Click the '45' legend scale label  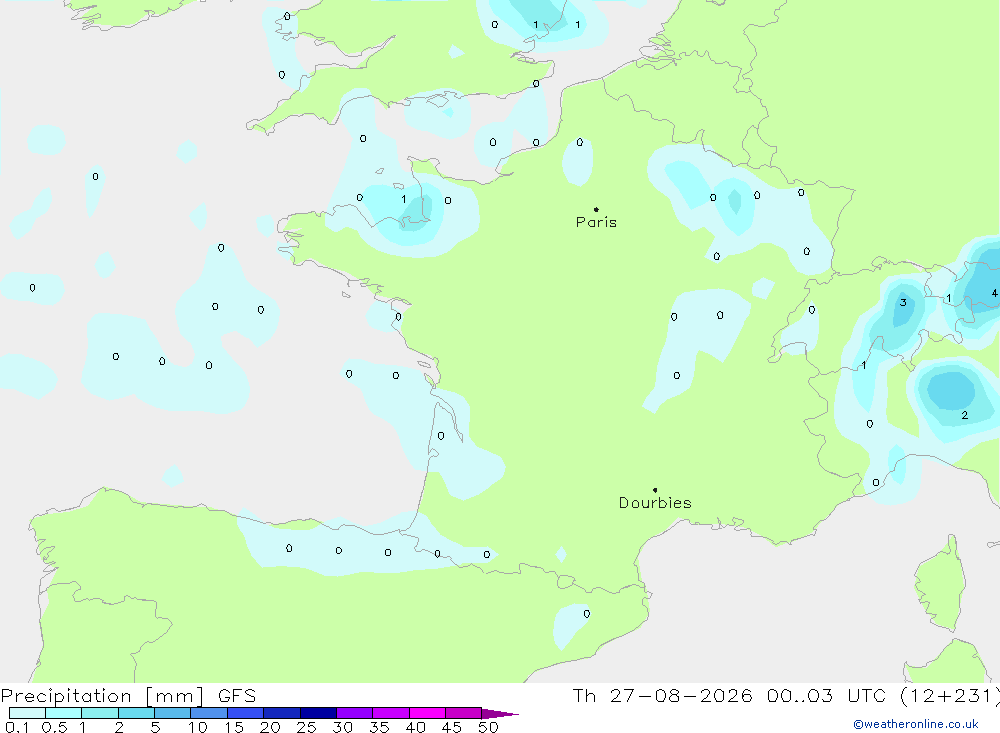452,727
